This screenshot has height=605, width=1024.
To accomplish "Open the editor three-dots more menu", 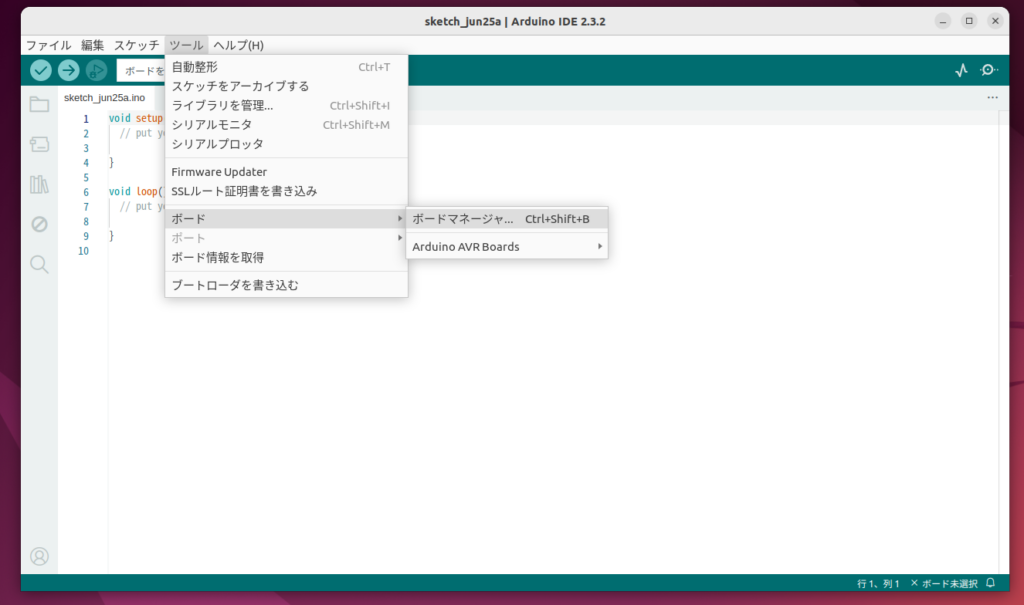I will (993, 97).
